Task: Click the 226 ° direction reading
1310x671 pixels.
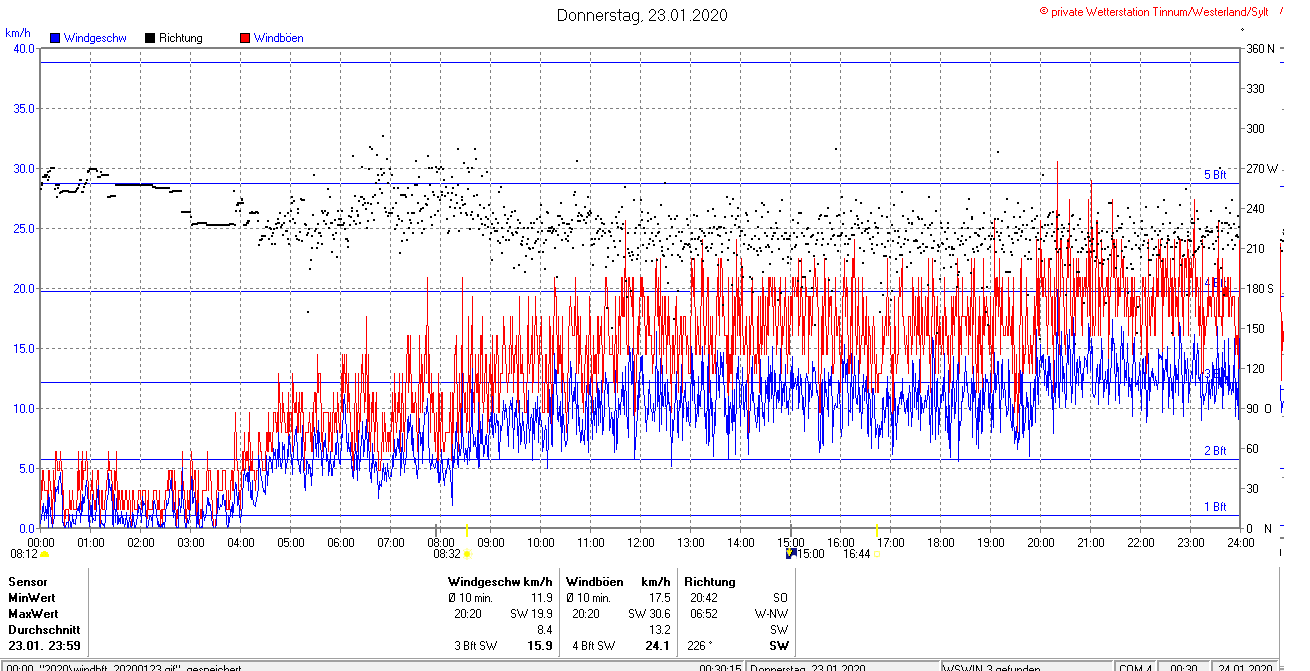Action: [702, 646]
